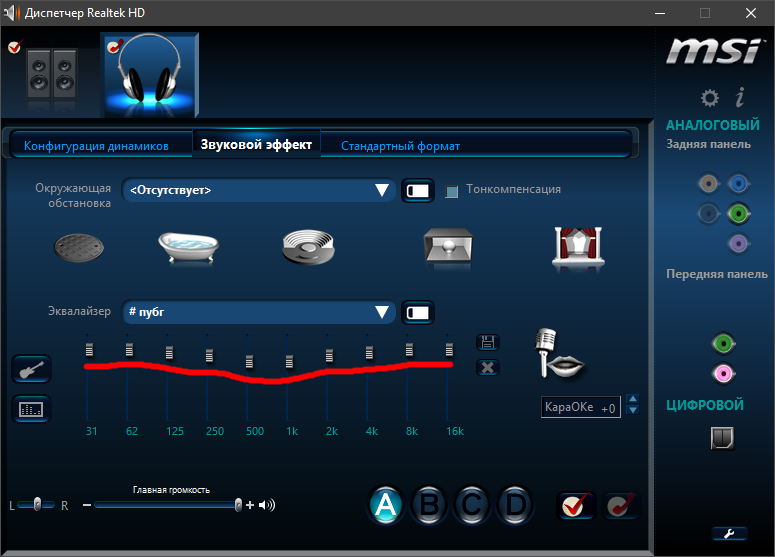
Task: Click the АНАЛОГОВЫЙ heading
Action: tap(713, 125)
